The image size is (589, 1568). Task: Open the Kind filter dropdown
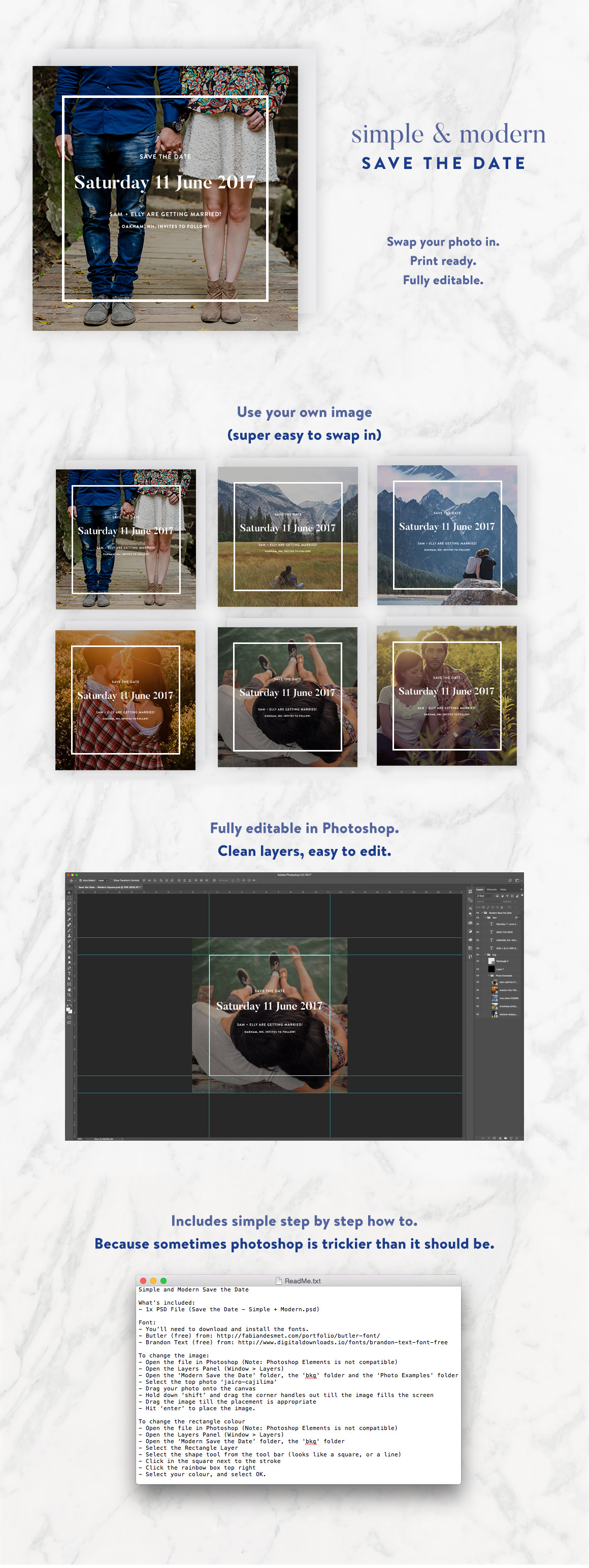[x=484, y=896]
